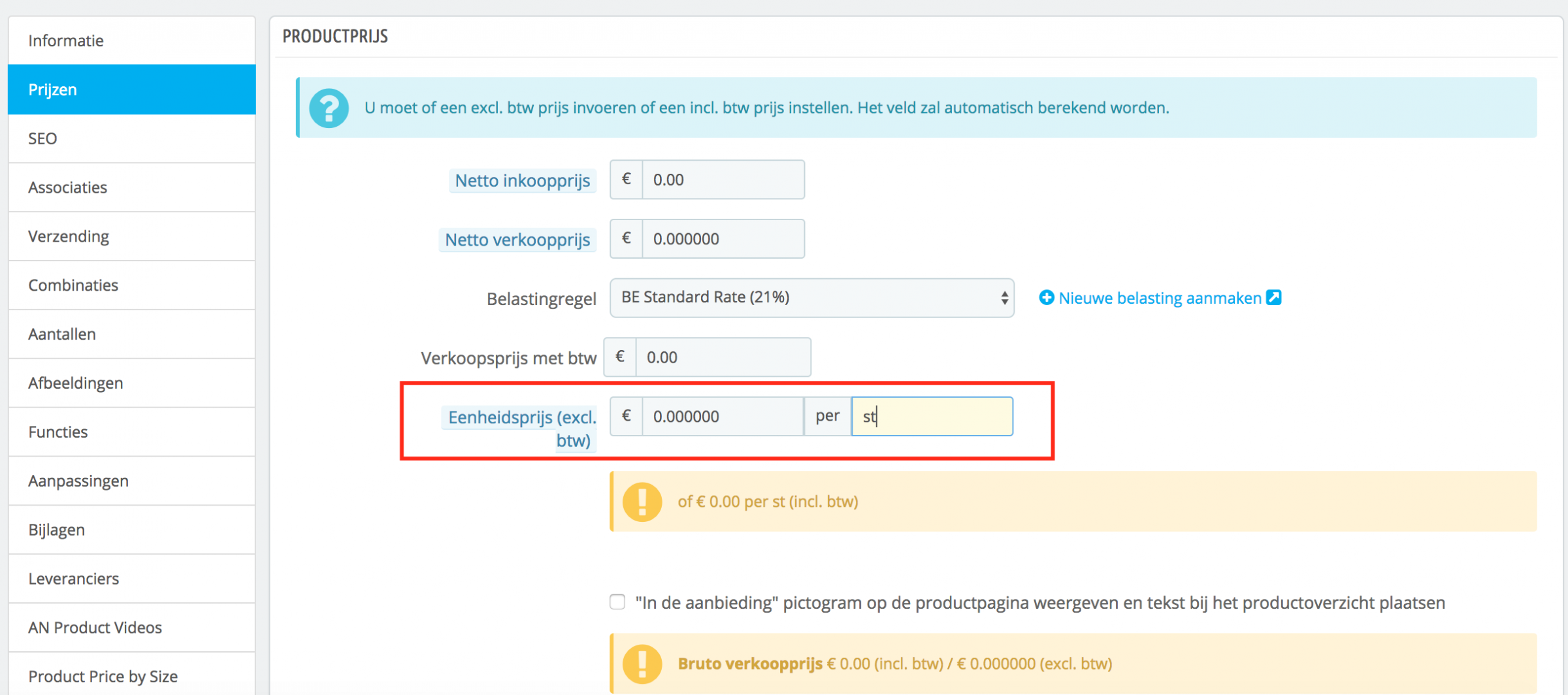Click the euro symbol of Netto inkoopprijs

627,180
